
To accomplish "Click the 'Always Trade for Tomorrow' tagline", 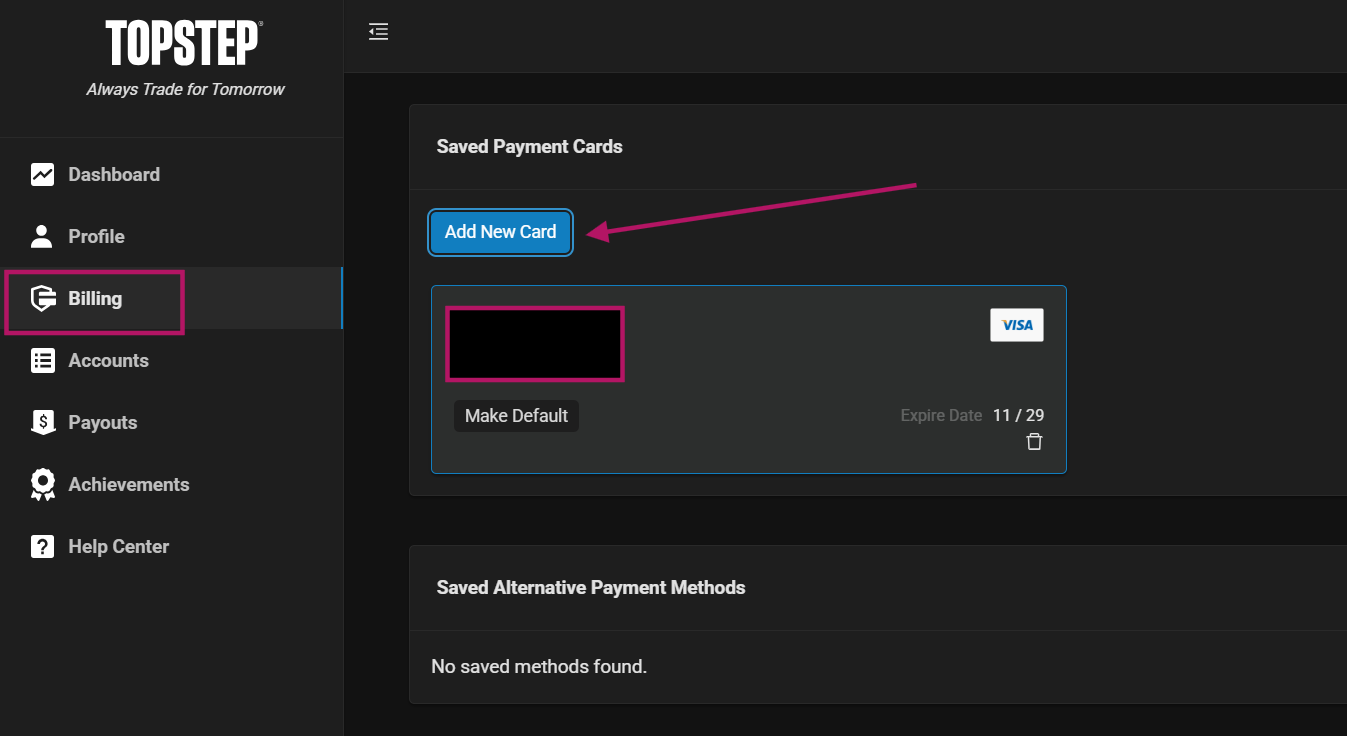I will point(185,90).
